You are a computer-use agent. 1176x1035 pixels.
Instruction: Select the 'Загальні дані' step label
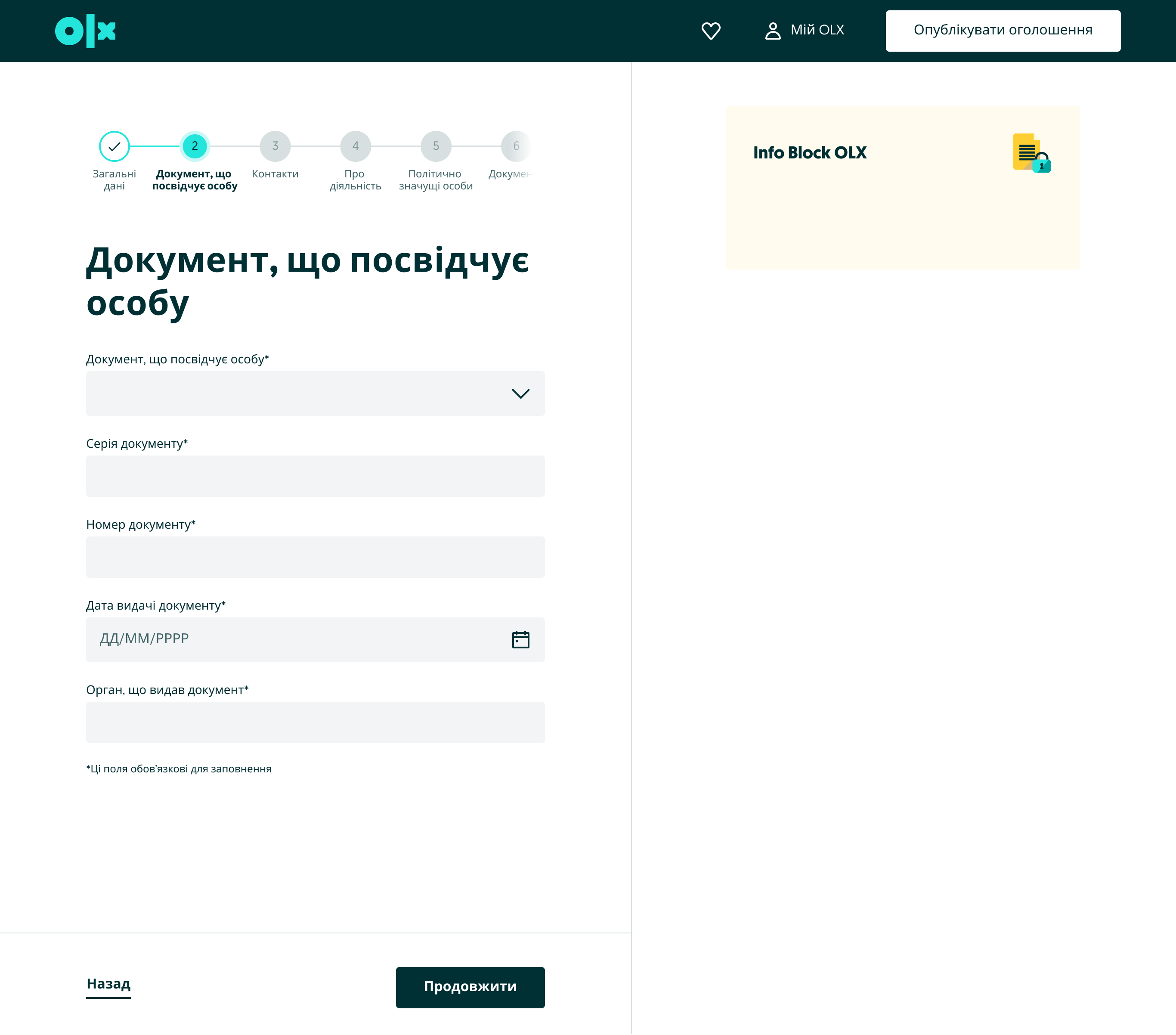pos(115,180)
